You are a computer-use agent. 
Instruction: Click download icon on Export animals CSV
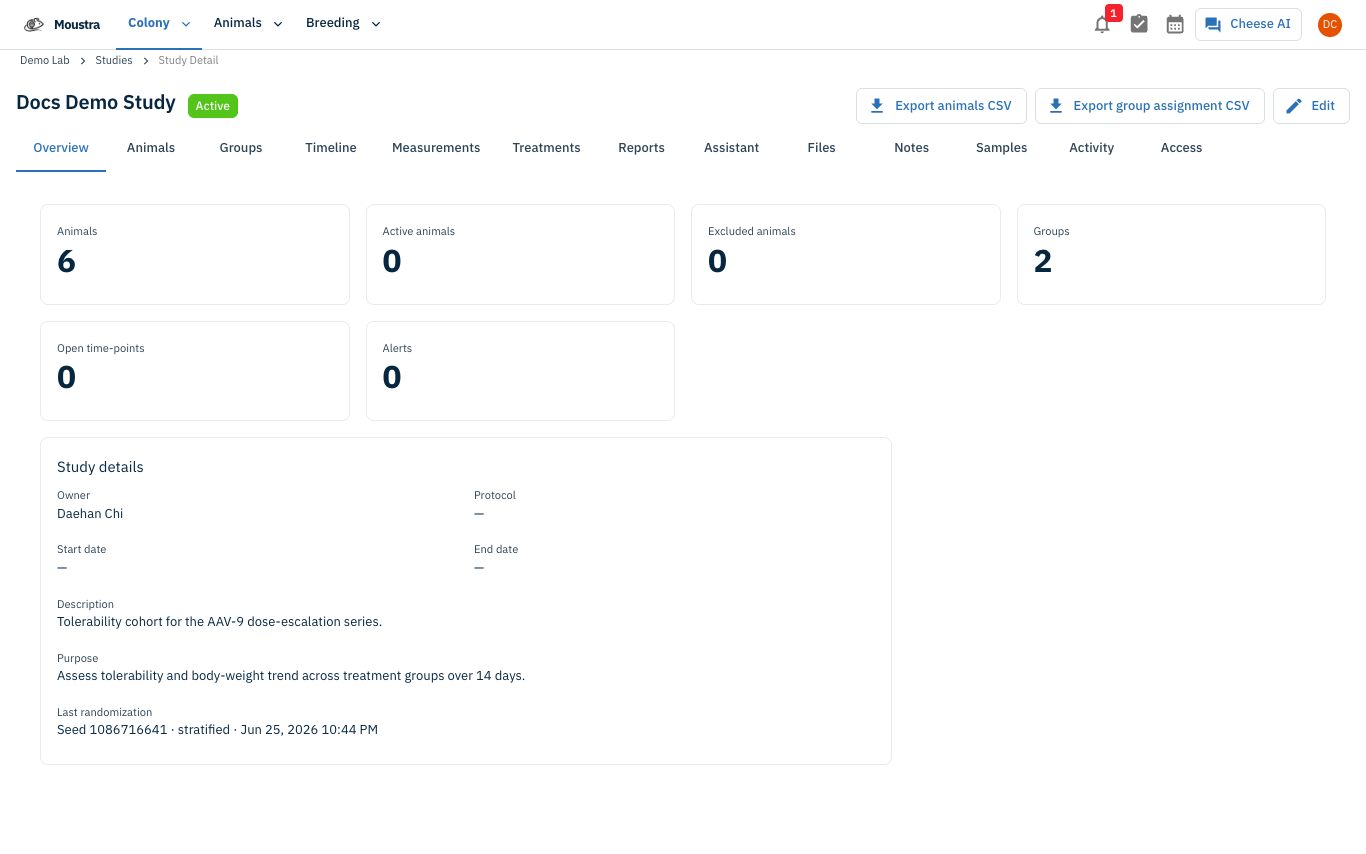coord(877,106)
